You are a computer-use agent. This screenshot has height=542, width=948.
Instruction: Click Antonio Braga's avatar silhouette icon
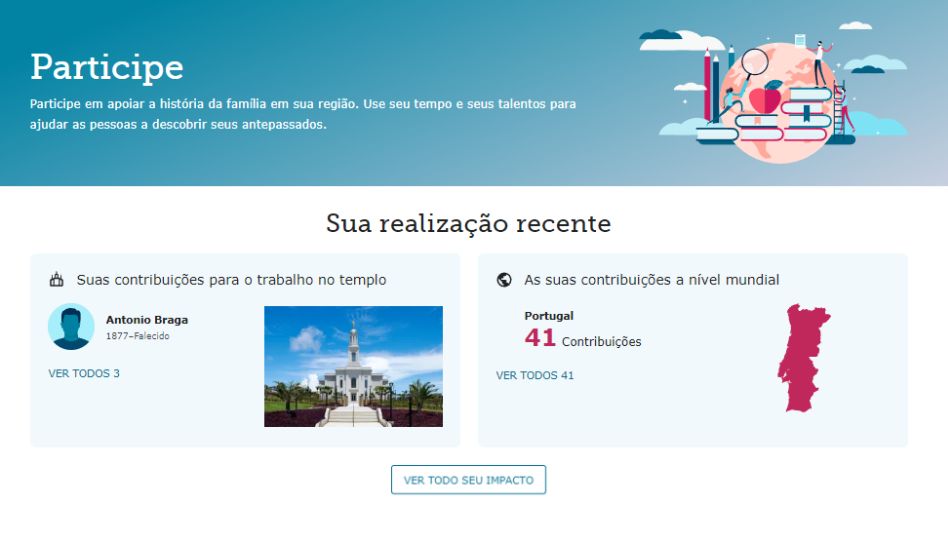click(x=71, y=327)
